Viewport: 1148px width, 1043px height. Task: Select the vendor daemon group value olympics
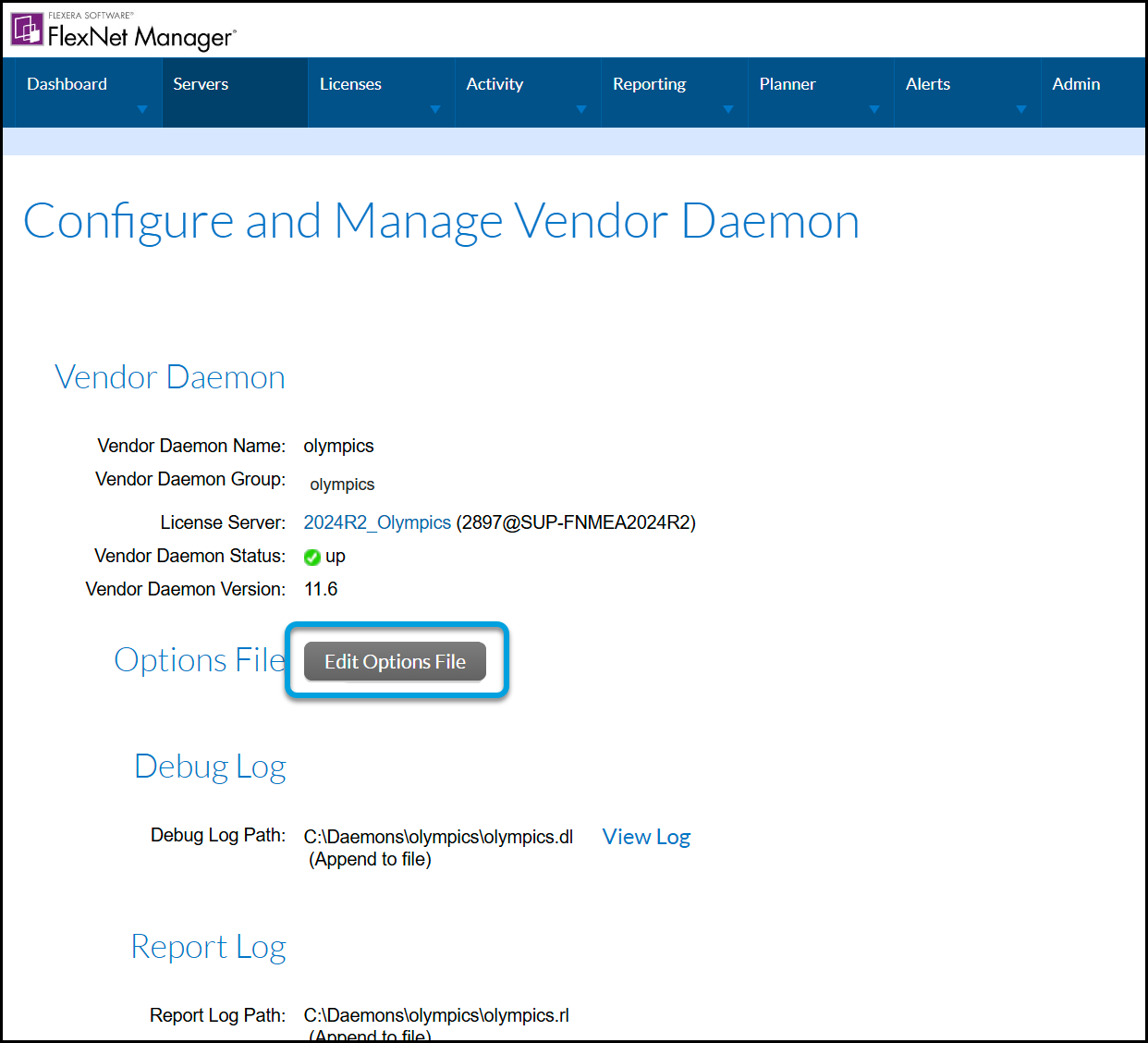point(342,485)
